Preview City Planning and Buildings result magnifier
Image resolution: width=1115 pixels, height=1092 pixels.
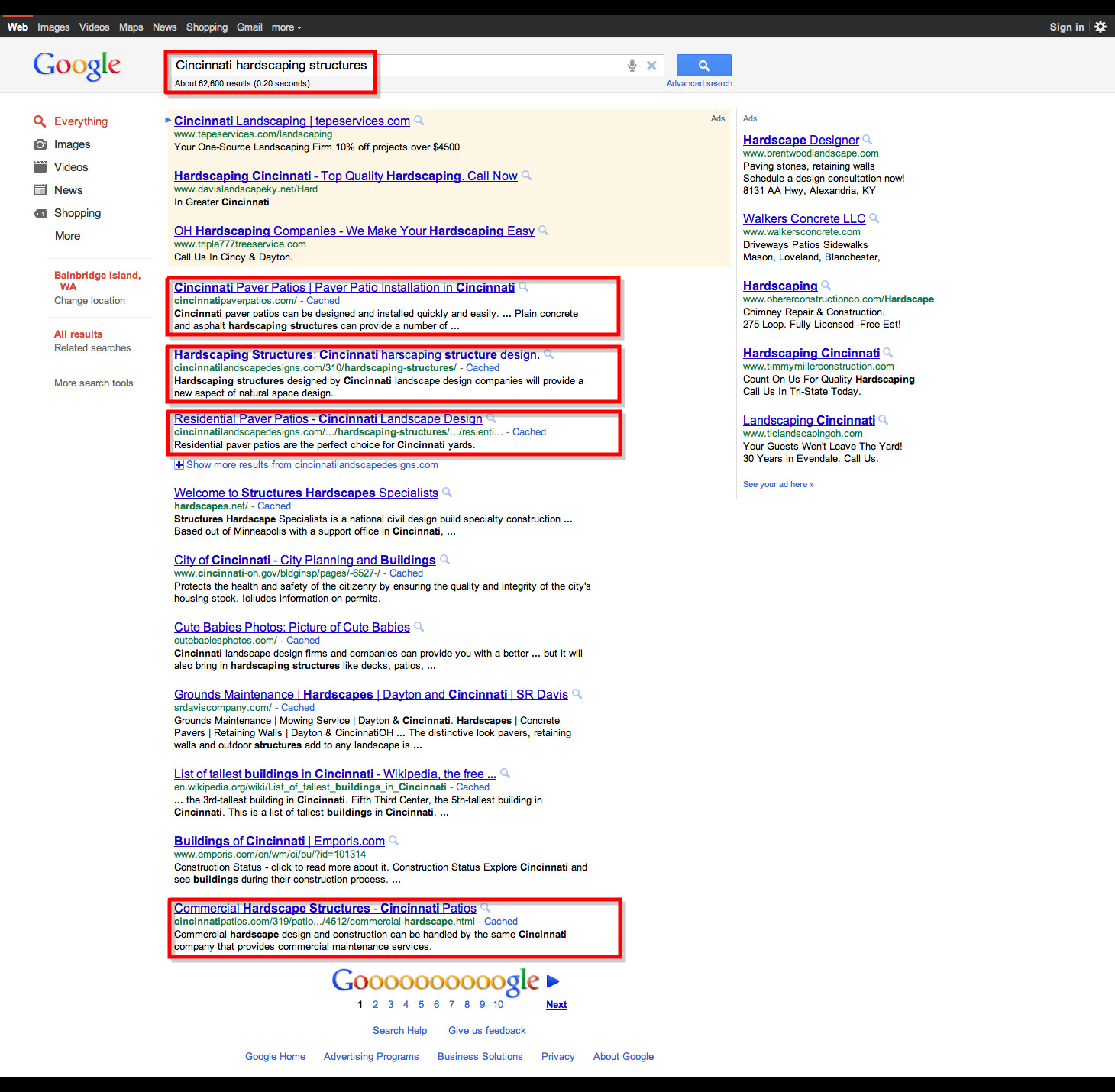[444, 560]
